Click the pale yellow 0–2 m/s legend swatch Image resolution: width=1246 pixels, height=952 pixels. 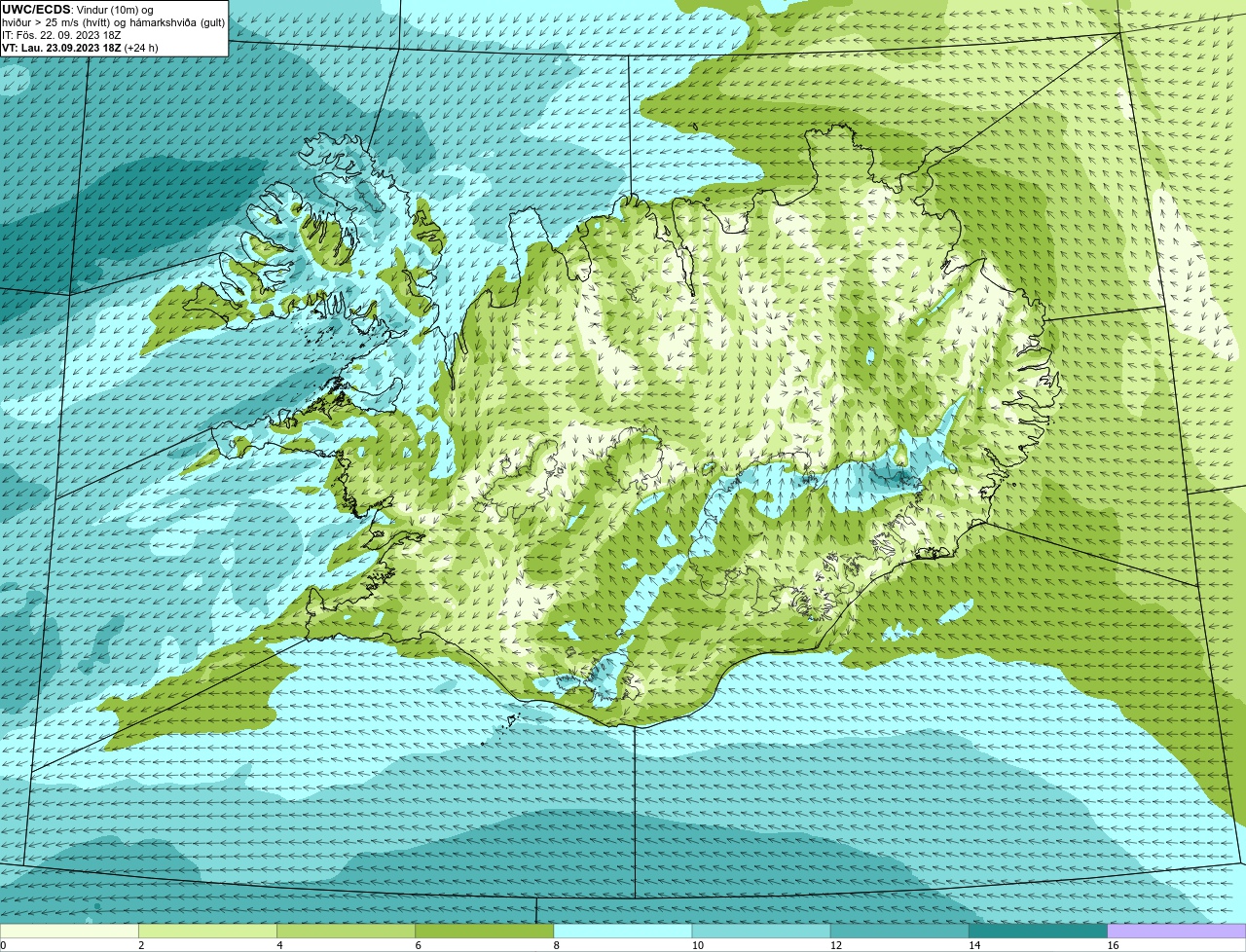[x=69, y=932]
